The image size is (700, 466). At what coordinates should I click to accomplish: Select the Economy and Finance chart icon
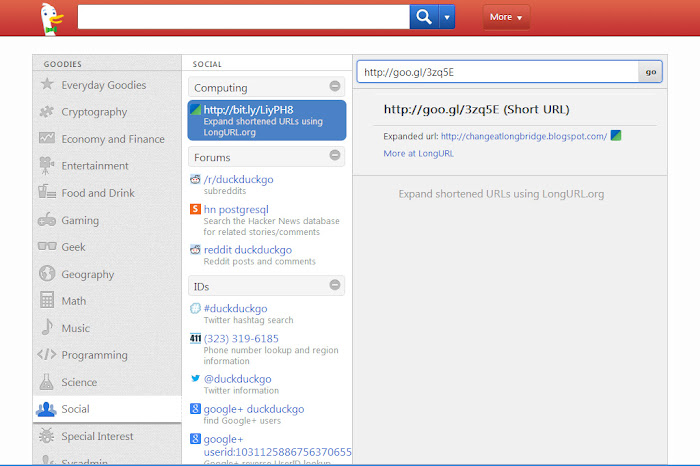pos(47,138)
